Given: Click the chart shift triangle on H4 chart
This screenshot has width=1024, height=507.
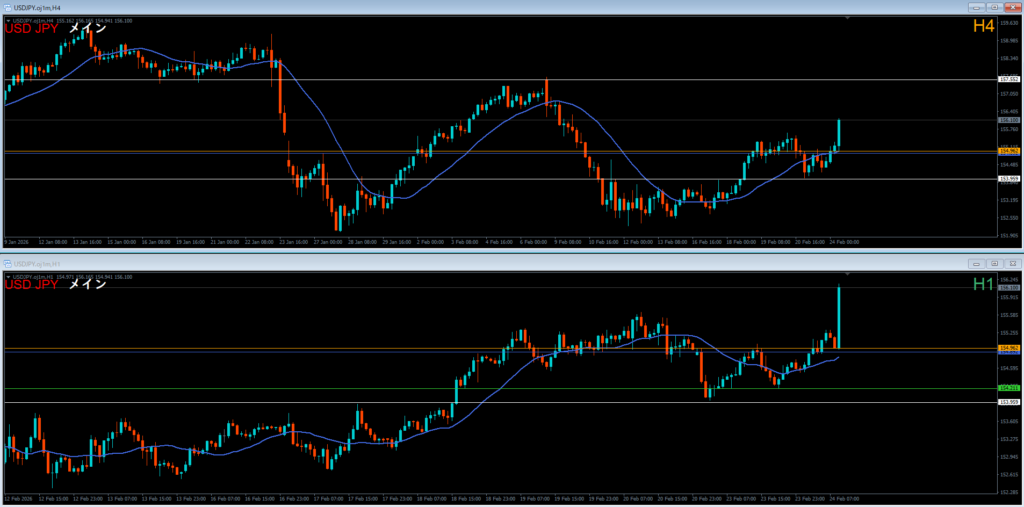Looking at the screenshot, I should [847, 19].
